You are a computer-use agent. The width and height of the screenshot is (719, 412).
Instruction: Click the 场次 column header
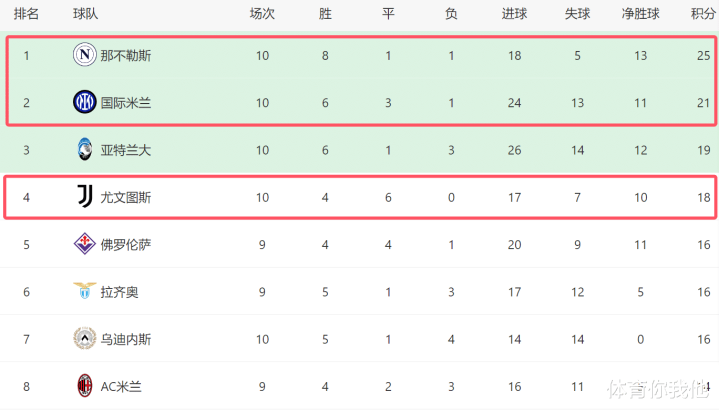pos(262,14)
